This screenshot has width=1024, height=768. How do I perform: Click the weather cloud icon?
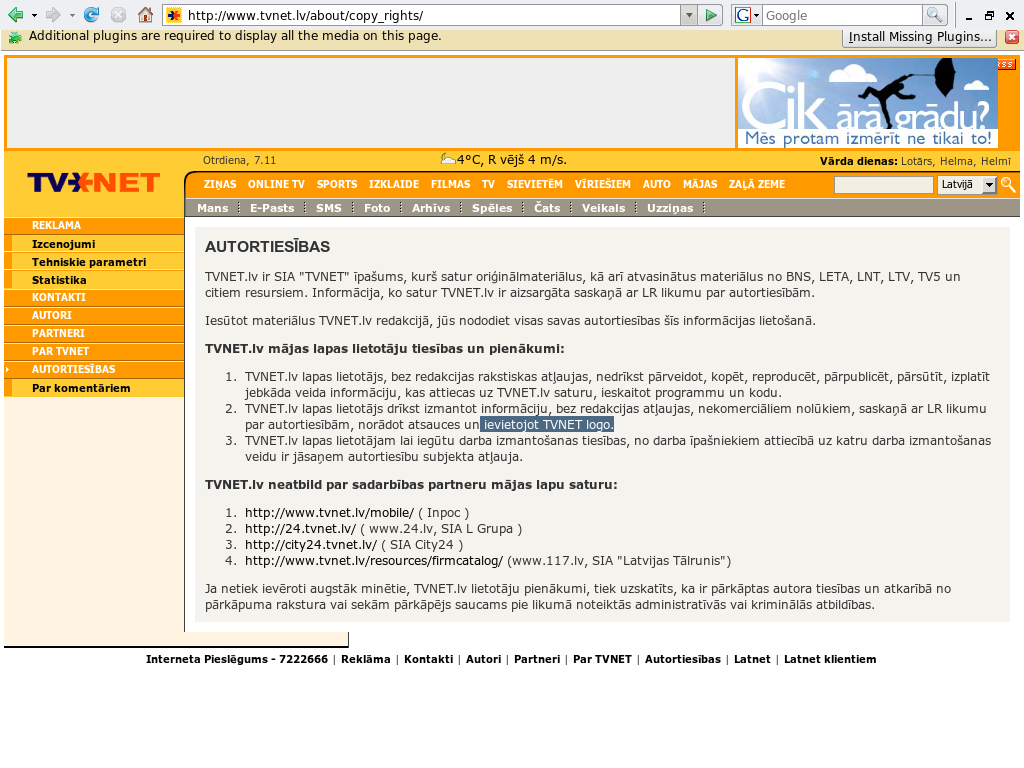click(x=448, y=159)
